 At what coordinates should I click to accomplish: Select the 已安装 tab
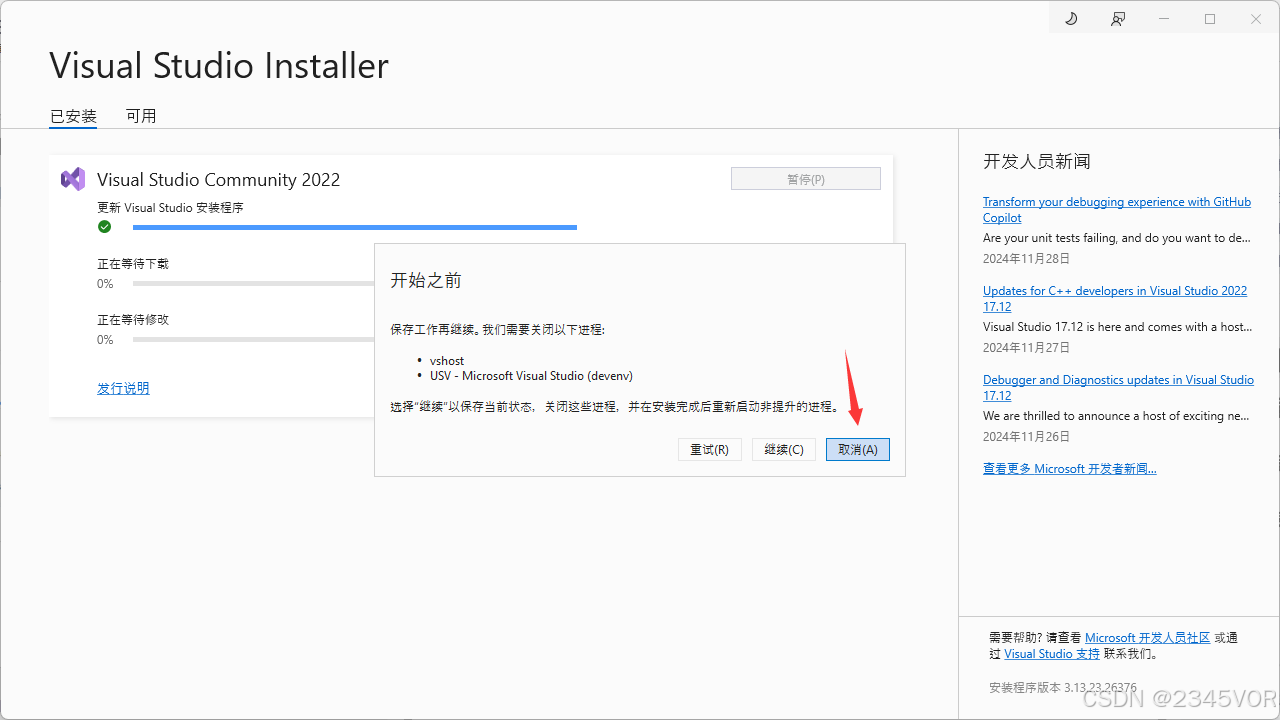(71, 115)
